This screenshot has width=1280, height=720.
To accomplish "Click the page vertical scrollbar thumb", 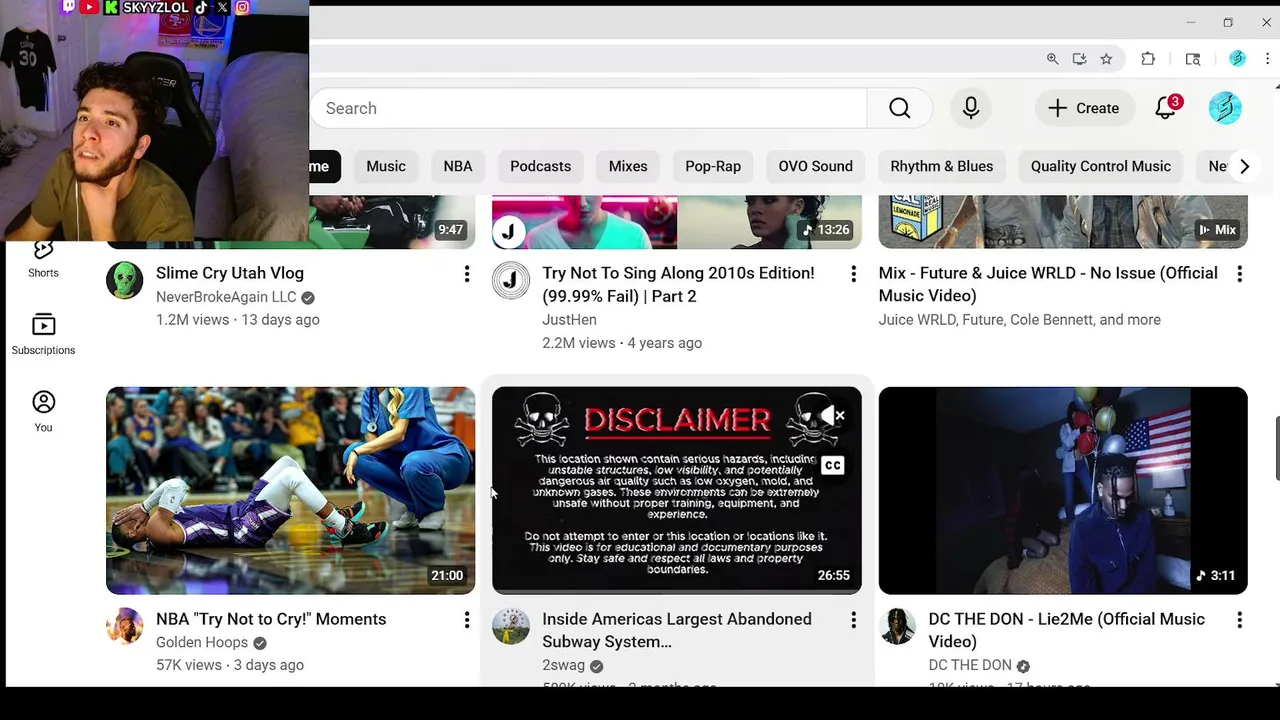I will pos(1276,450).
